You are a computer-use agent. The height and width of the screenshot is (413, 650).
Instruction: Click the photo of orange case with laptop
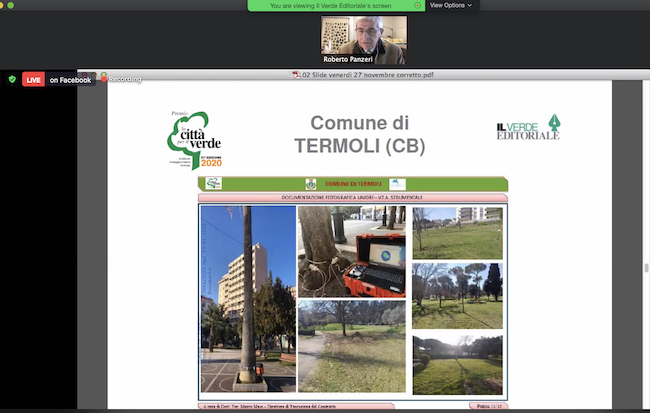(352, 252)
